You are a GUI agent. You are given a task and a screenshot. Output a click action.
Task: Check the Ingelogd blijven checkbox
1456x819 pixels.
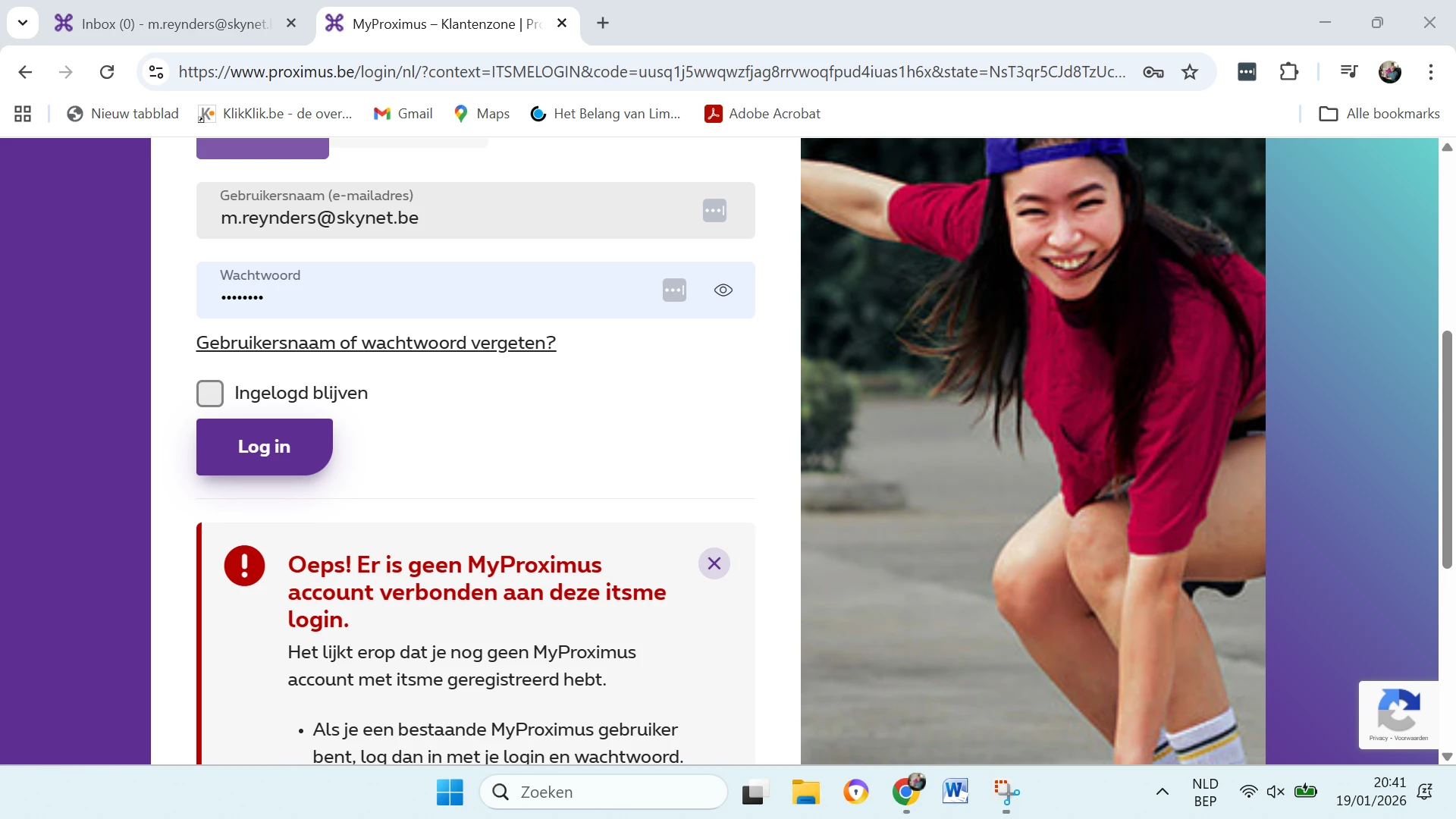[210, 394]
